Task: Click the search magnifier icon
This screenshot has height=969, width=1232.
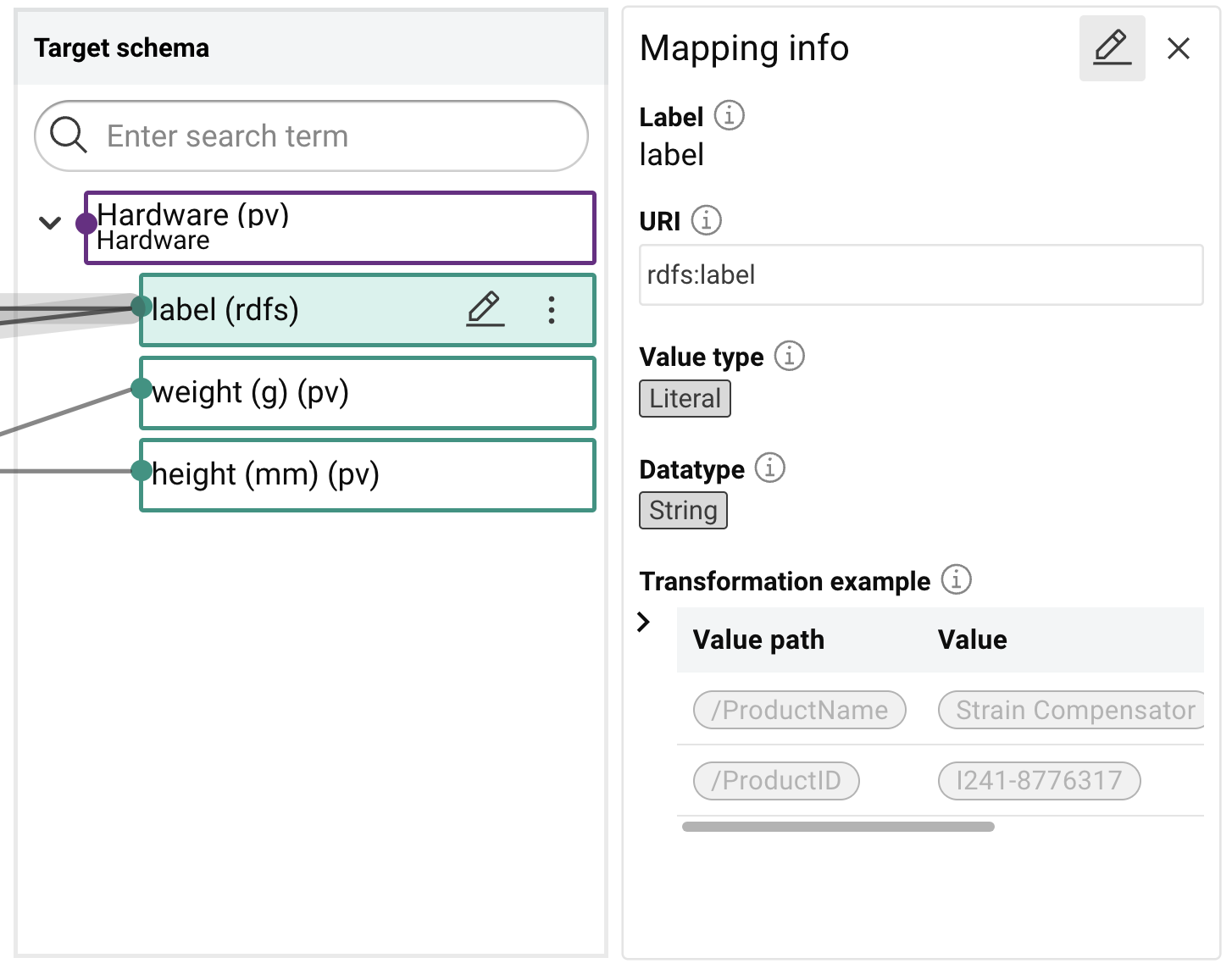Action: click(69, 136)
